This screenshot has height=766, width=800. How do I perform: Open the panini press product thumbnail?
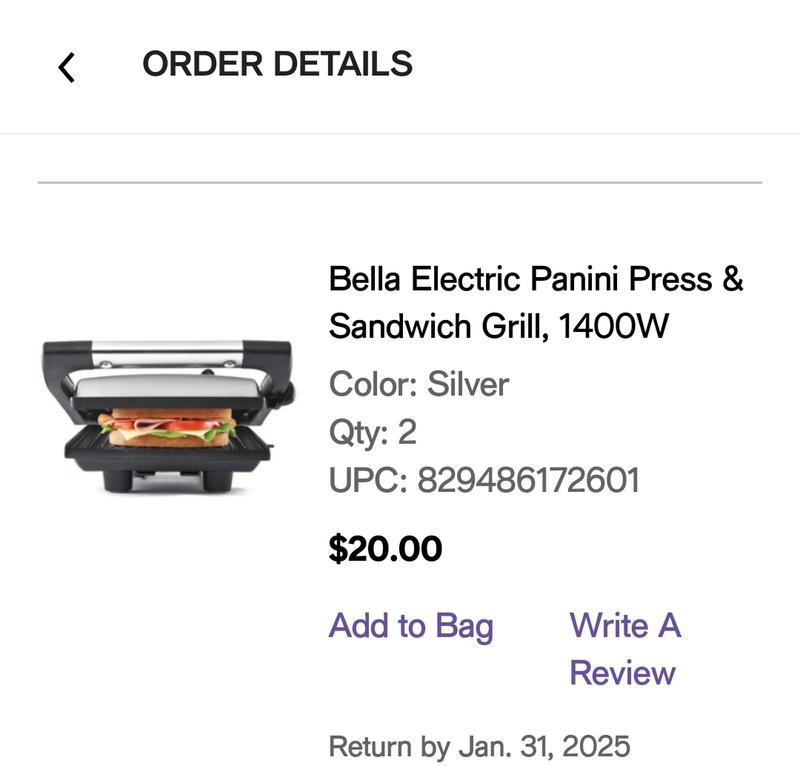coord(167,417)
